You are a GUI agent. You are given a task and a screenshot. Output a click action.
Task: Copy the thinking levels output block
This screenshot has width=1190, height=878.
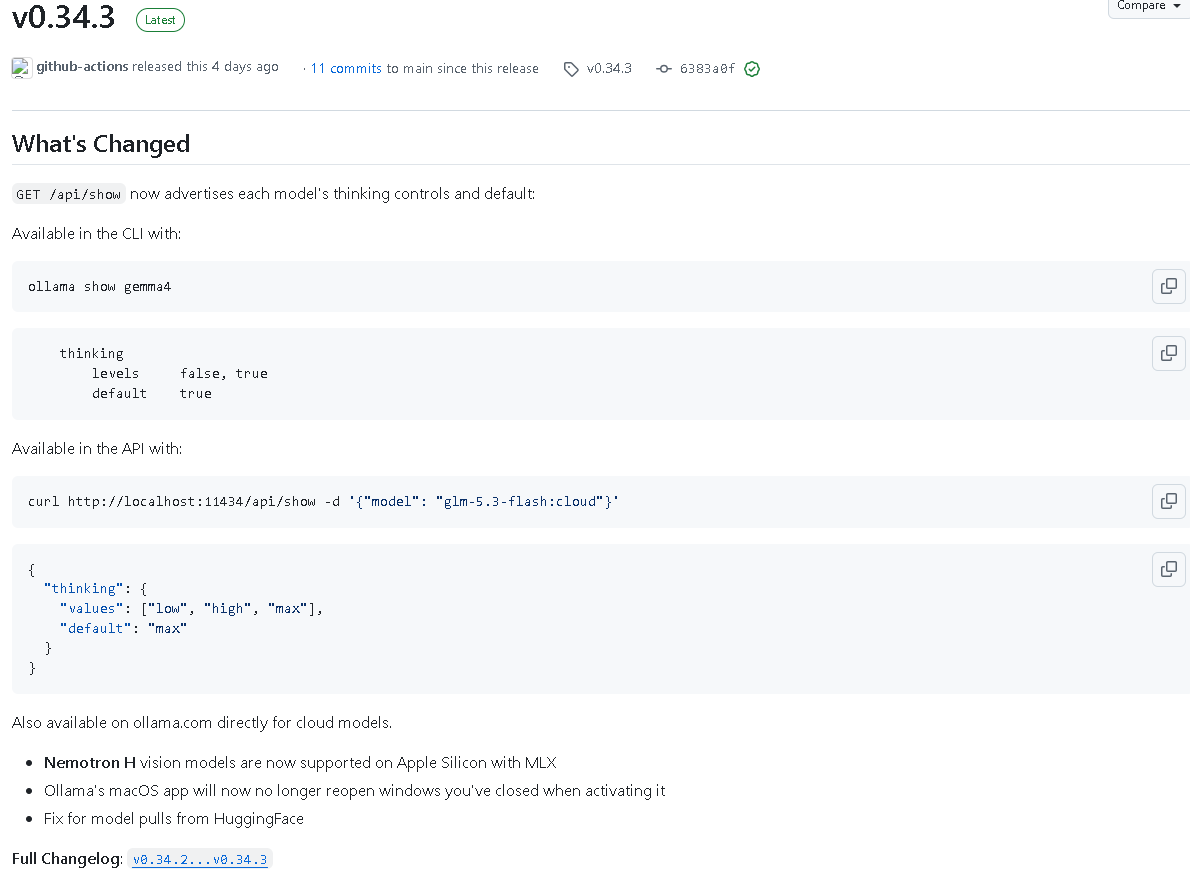coord(1169,353)
